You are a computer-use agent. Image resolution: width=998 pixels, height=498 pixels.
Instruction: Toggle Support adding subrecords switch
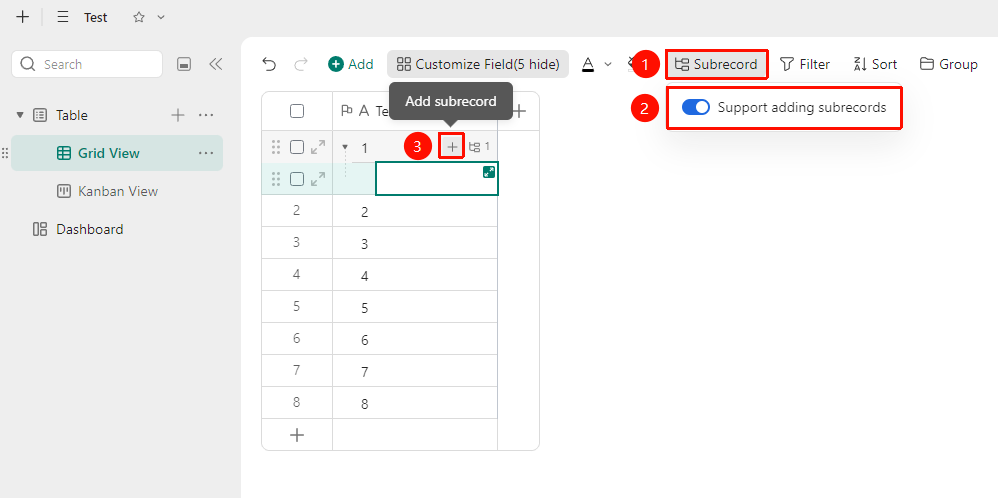[x=696, y=108]
